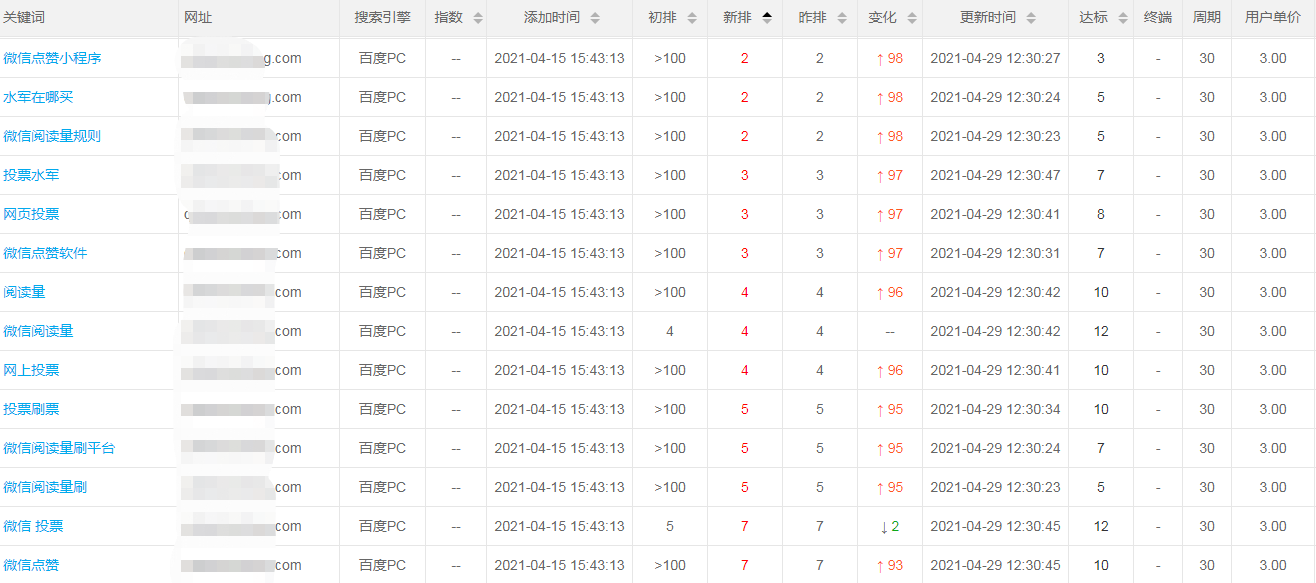
Task: Click 周期 30 in 投票刷票 row
Action: click(1207, 409)
